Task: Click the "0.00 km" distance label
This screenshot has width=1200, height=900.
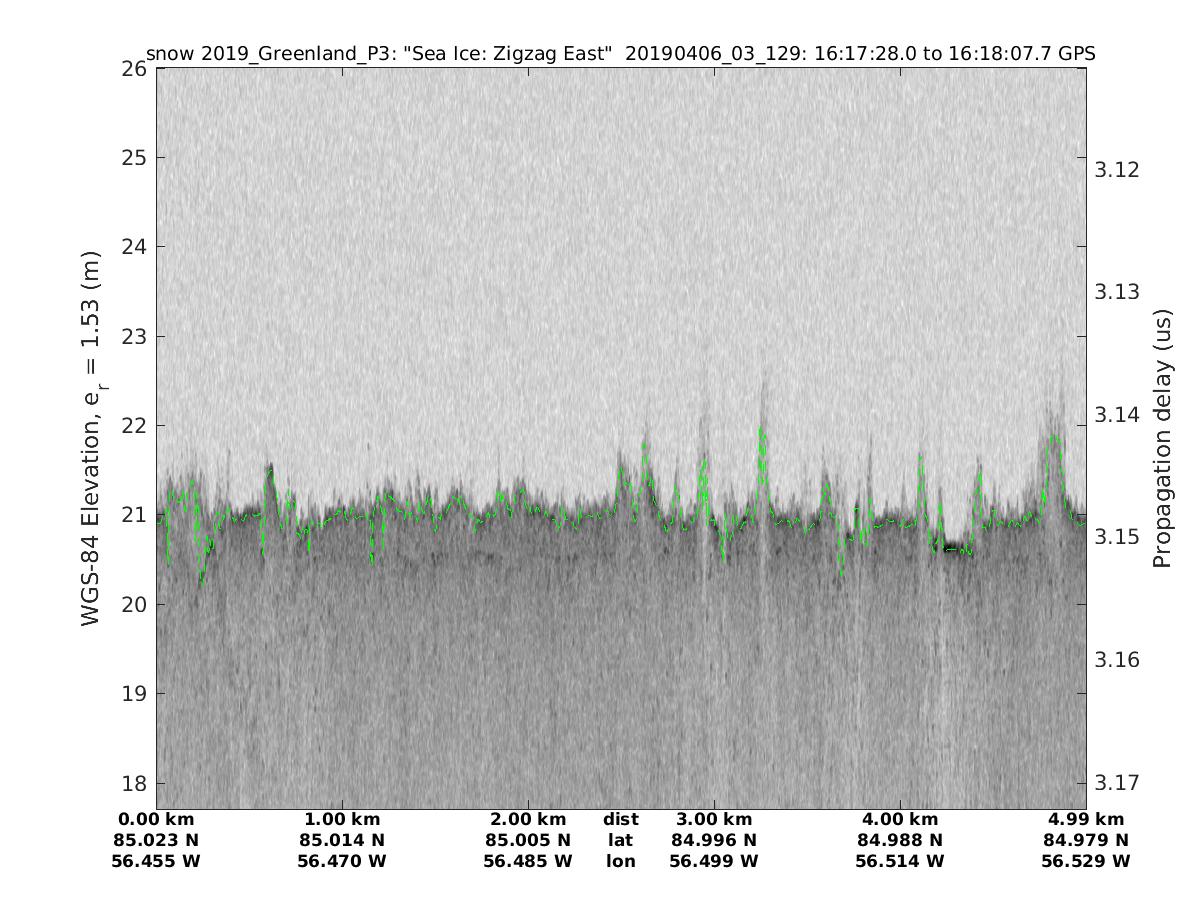Action: pyautogui.click(x=156, y=819)
